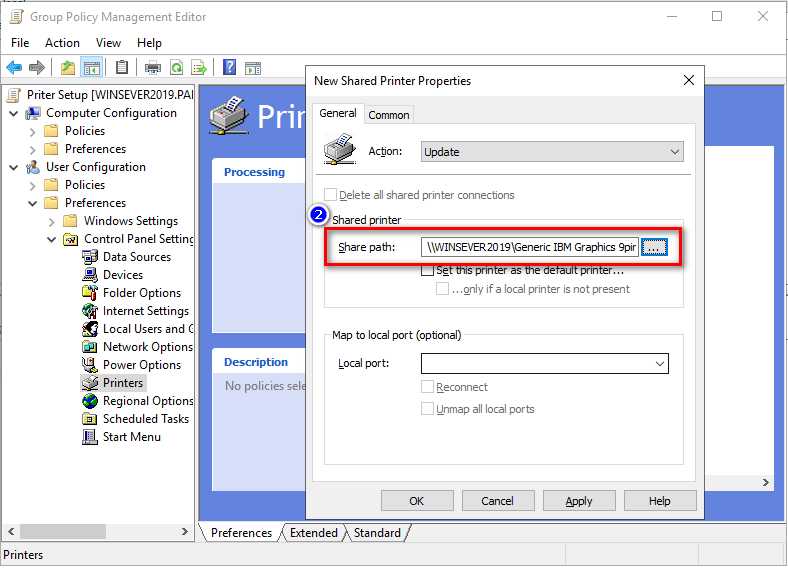
Task: Check Delete all shared printer connections
Action: tap(330, 195)
